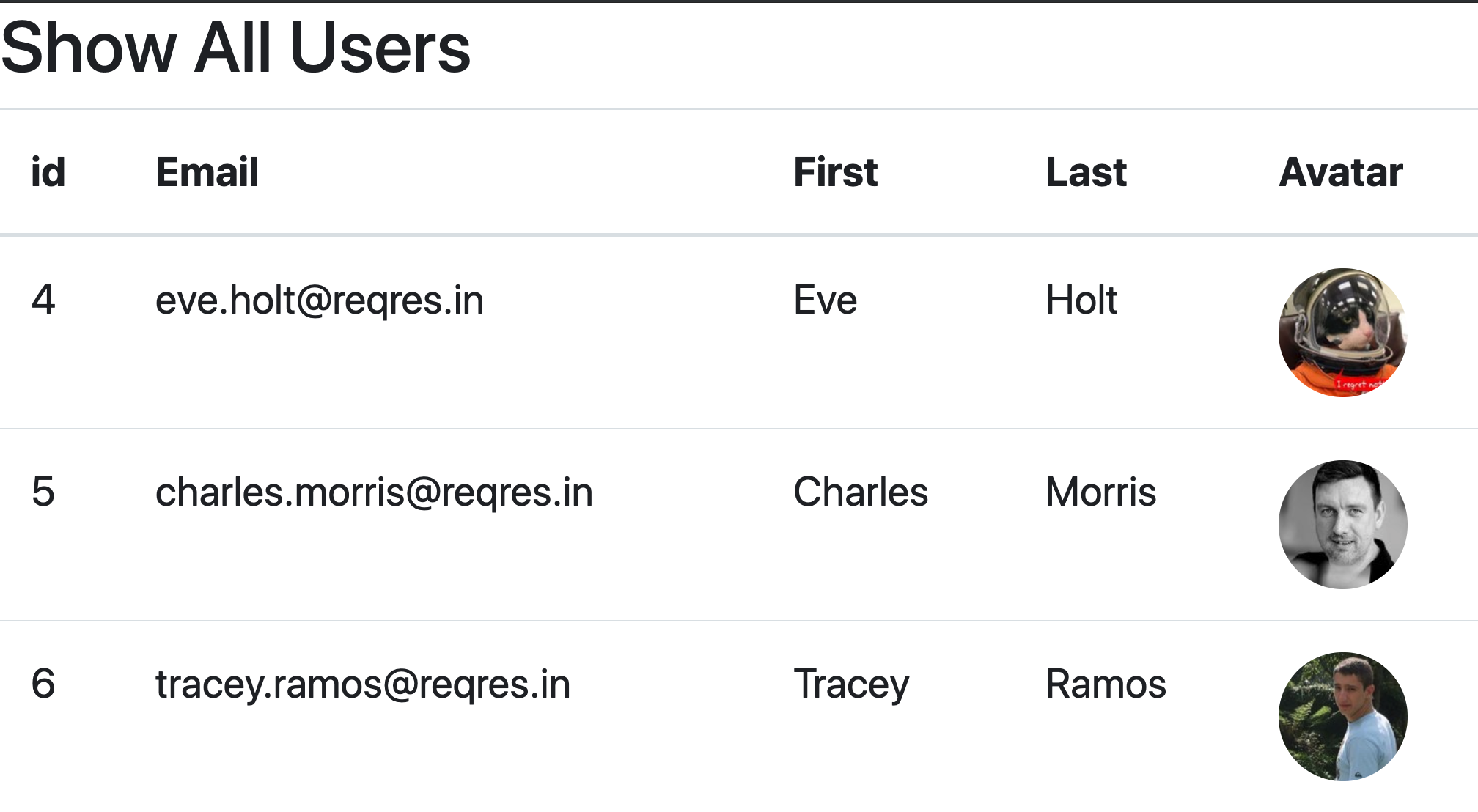
Task: Click the first name Charles
Action: (x=861, y=492)
